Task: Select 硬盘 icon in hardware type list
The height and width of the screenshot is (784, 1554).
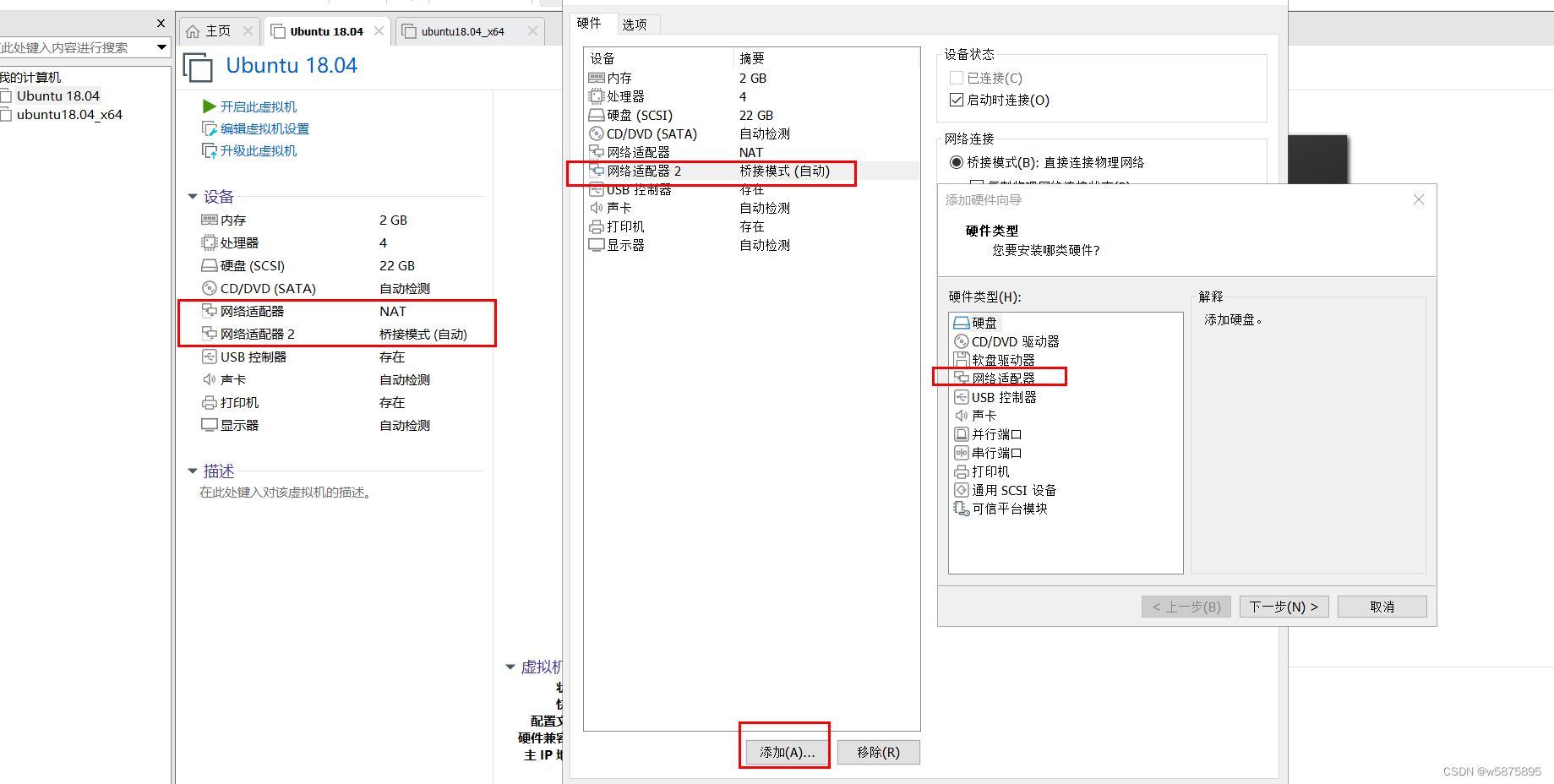Action: point(961,323)
